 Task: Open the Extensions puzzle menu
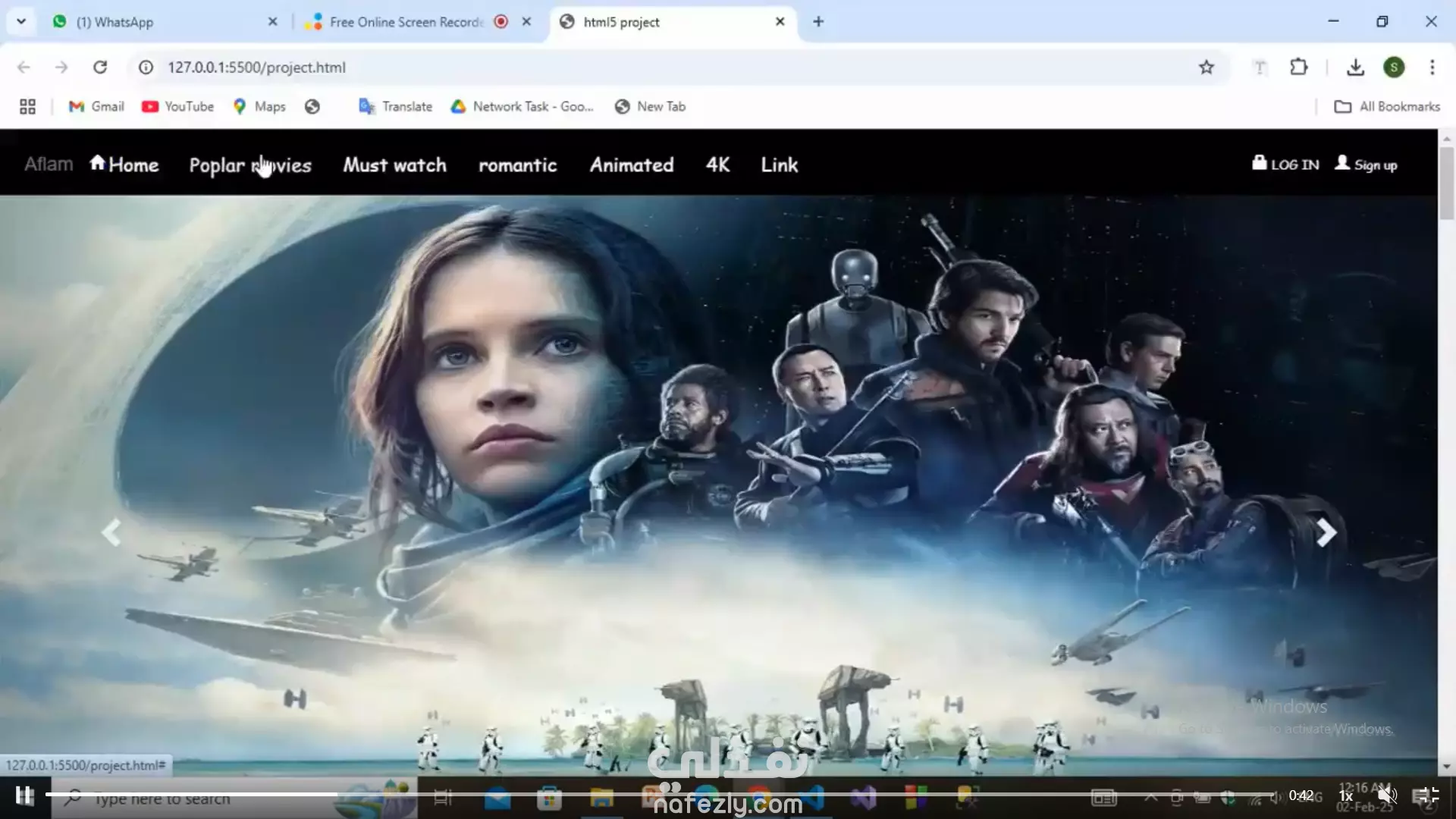[1299, 67]
